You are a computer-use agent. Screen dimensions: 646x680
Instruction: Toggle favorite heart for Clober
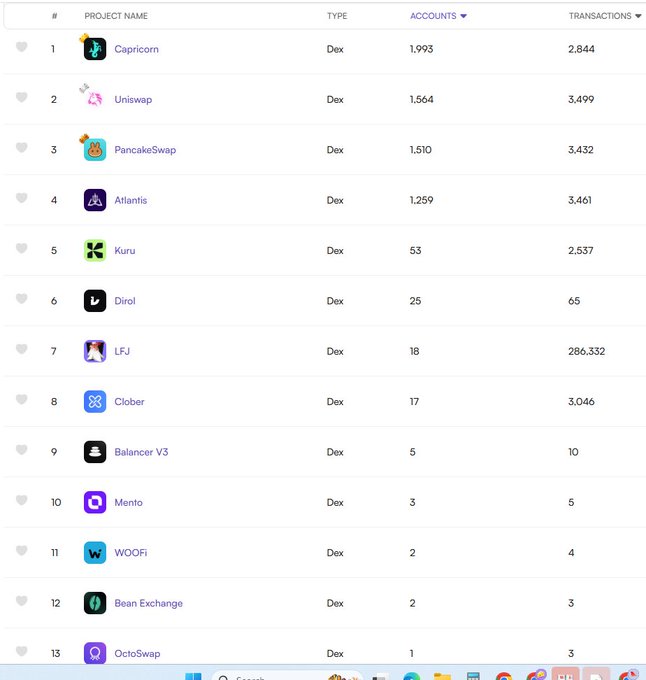pos(22,399)
